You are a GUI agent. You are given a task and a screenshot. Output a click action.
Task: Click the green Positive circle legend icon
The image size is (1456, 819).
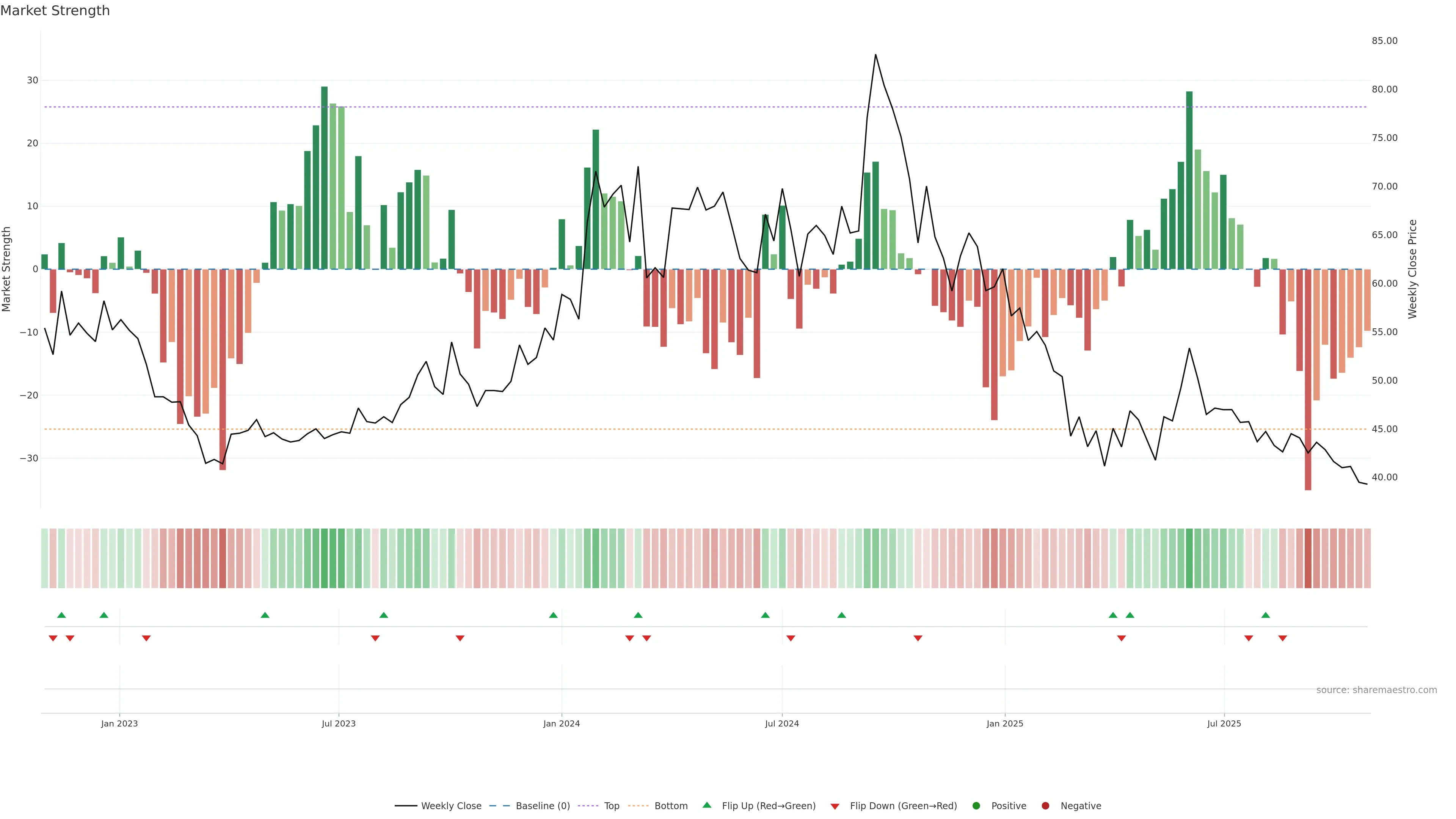(x=976, y=805)
